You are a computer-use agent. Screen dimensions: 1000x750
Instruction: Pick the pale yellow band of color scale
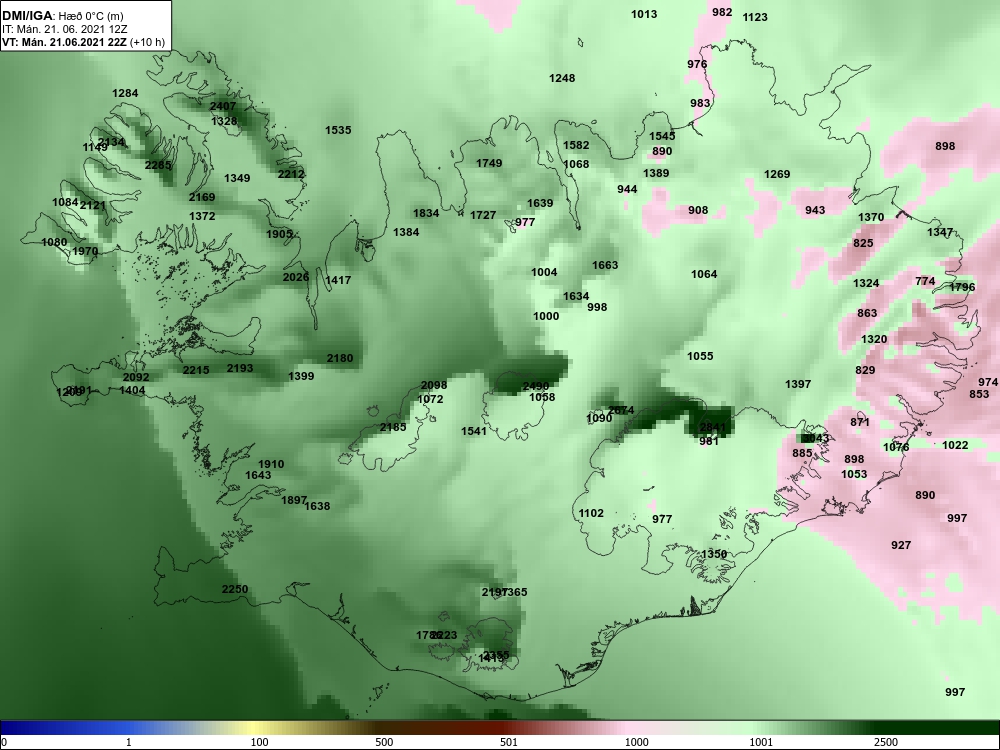tap(255, 728)
